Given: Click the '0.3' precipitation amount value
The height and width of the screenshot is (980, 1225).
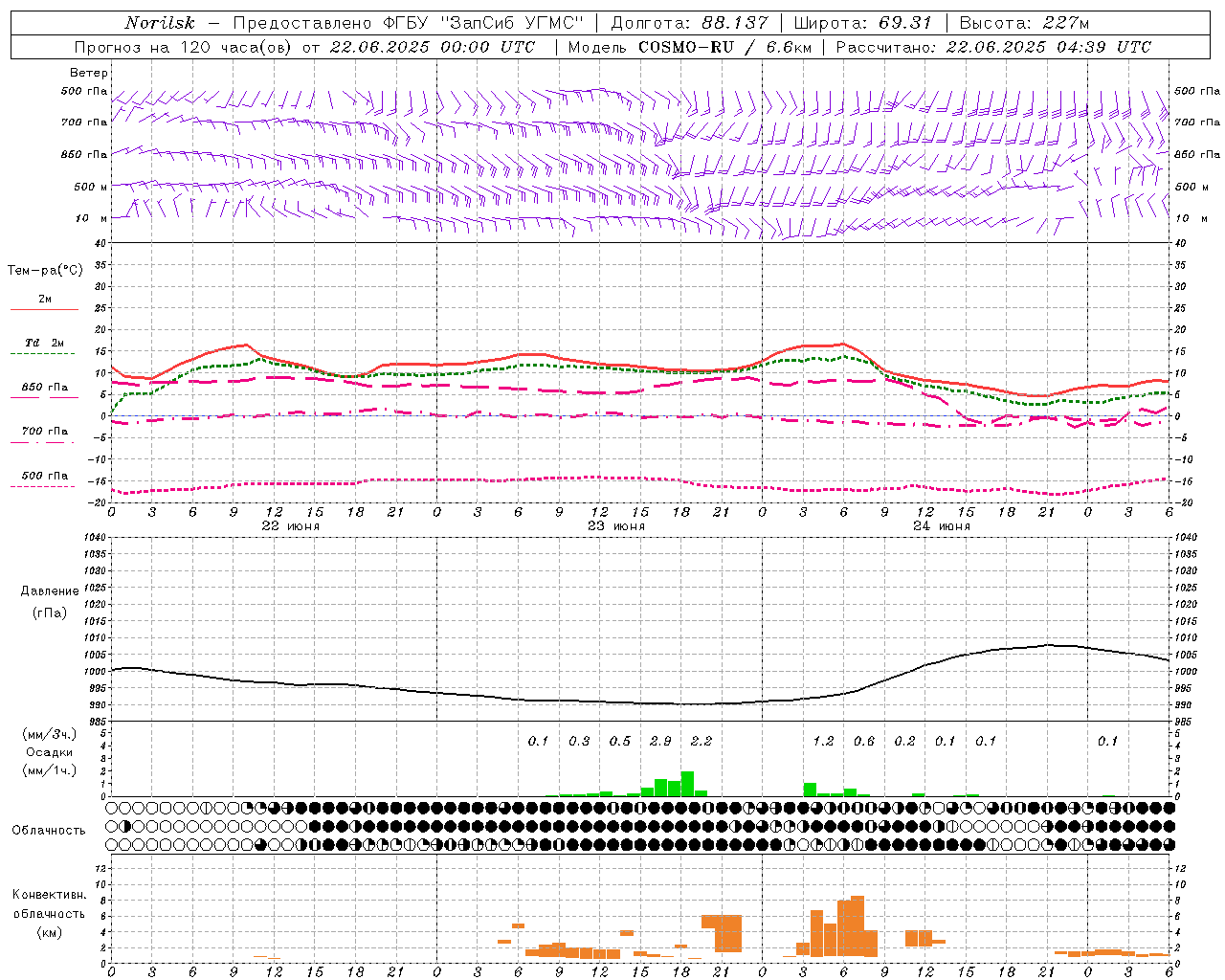Looking at the screenshot, I should pyautogui.click(x=579, y=742).
